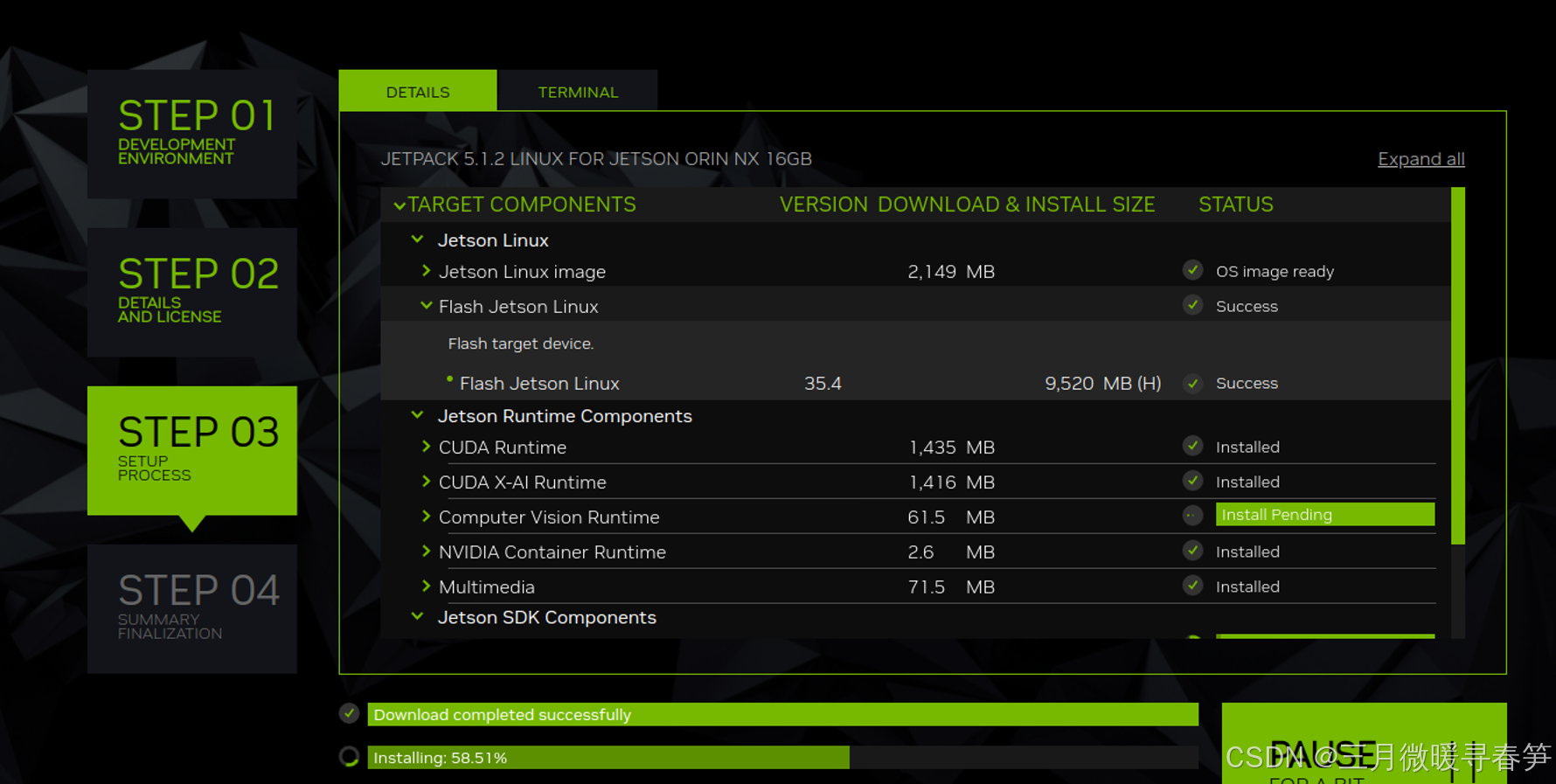Click the components list vertical scrollbar
Screen dimensions: 1556x784
point(1457,367)
